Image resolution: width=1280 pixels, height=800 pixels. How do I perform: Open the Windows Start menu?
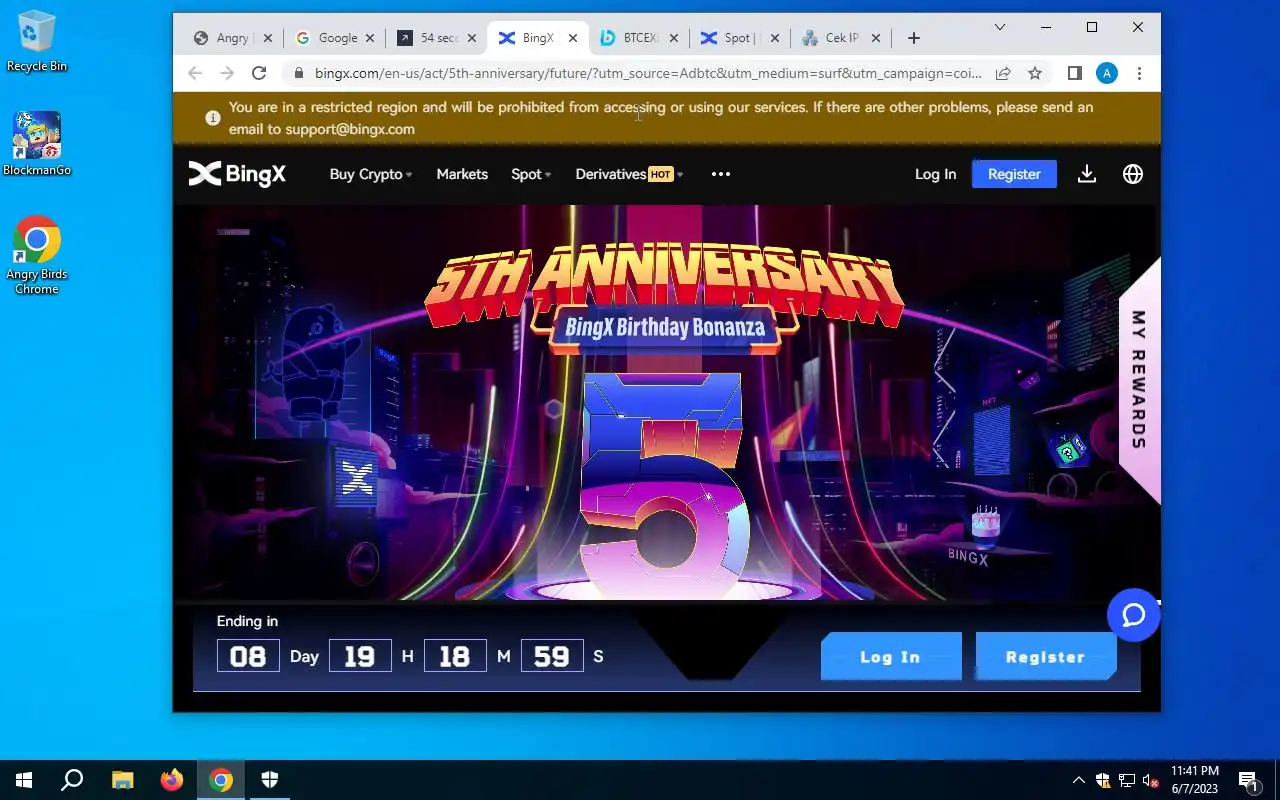tap(24, 780)
